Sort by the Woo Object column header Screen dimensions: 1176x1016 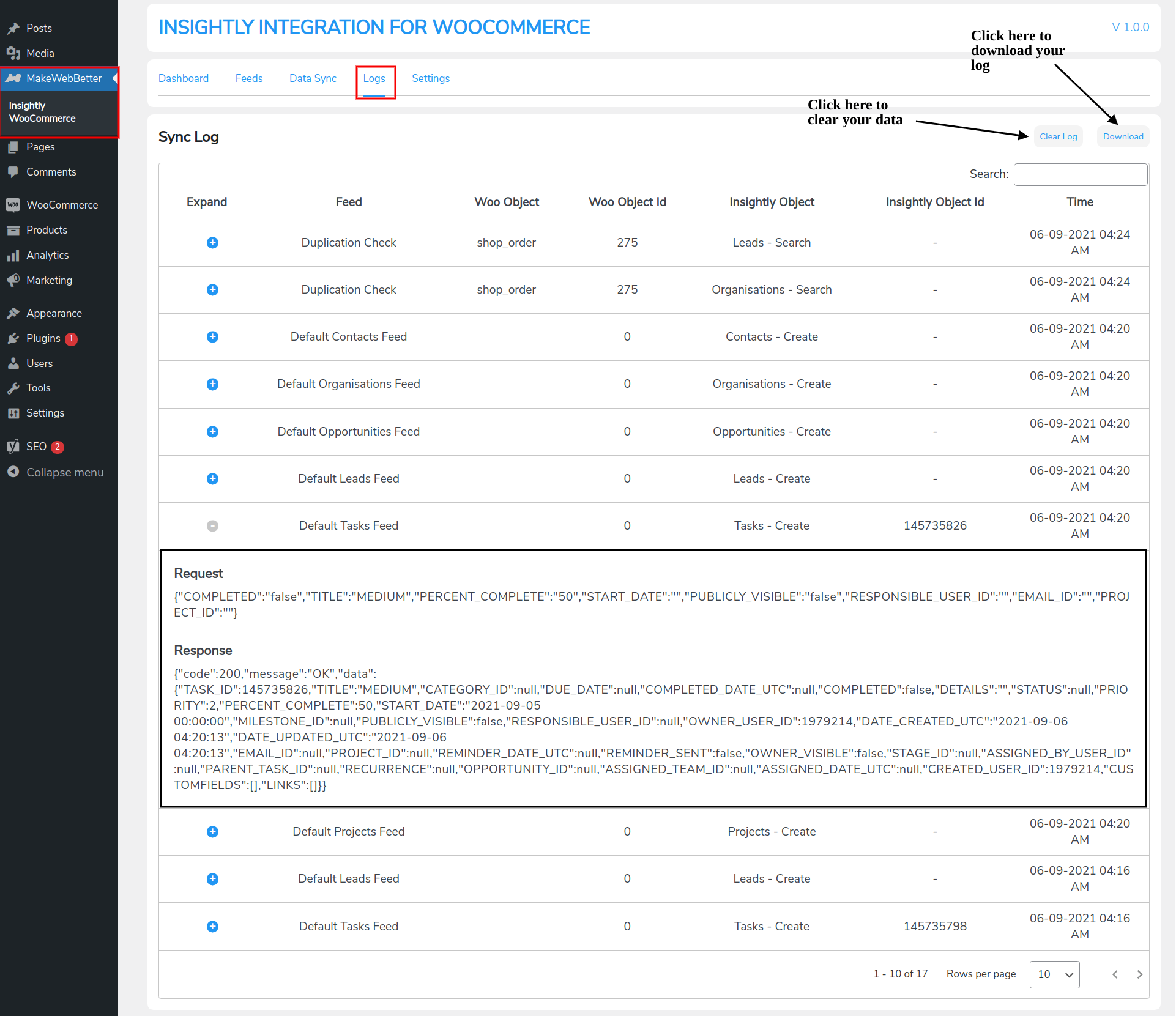(x=507, y=202)
